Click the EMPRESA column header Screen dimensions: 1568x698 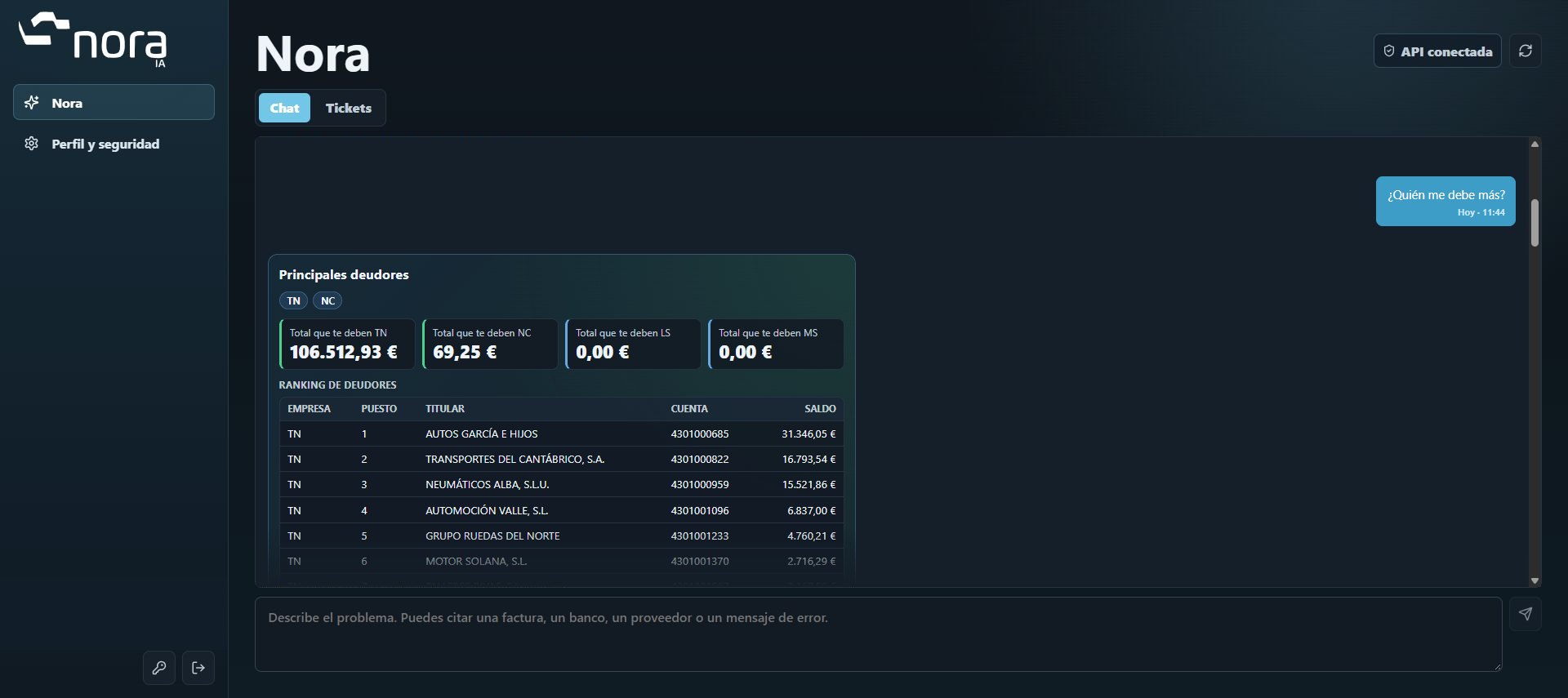[x=309, y=409]
